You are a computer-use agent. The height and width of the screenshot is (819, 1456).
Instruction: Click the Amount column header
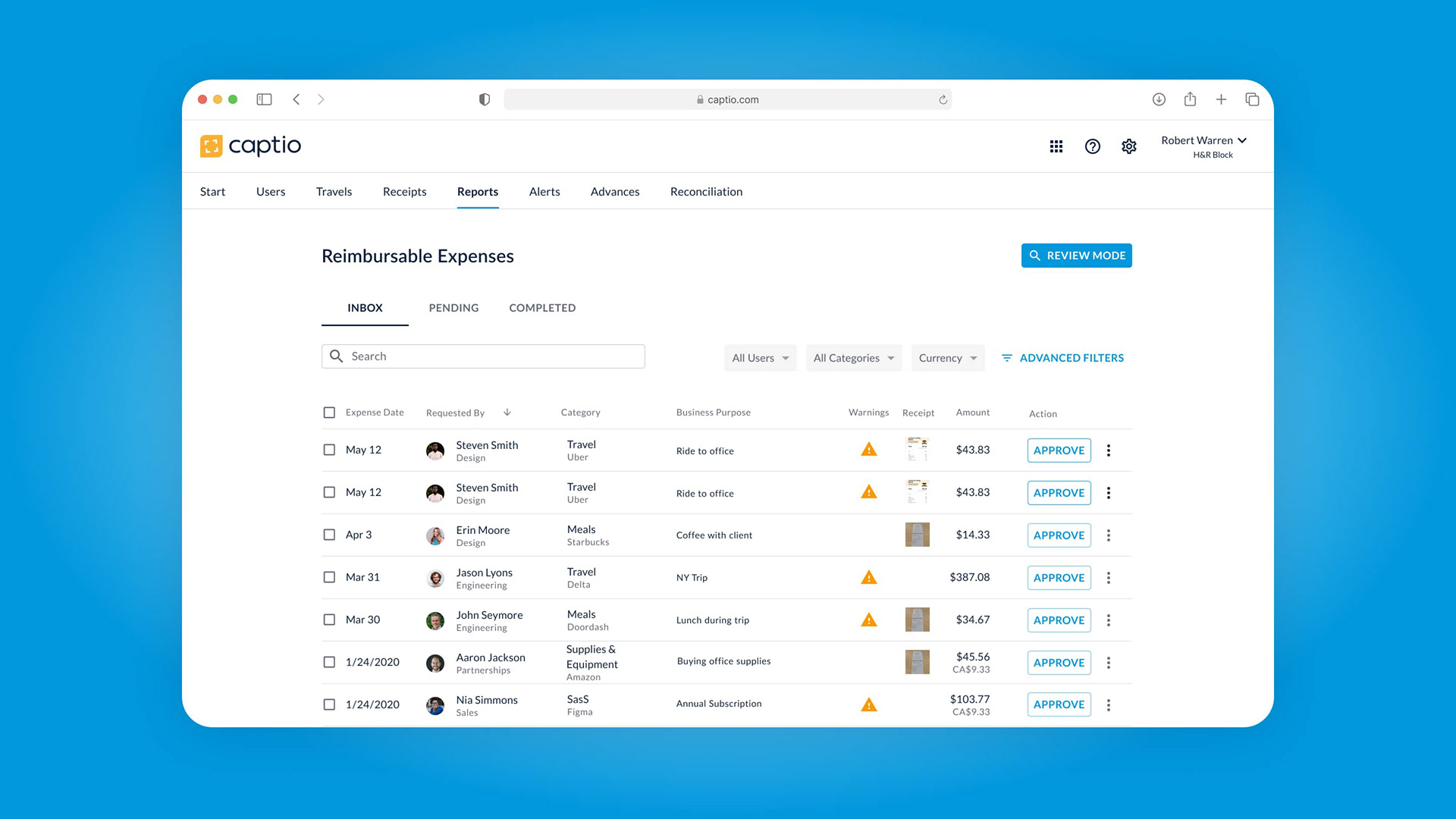pyautogui.click(x=973, y=413)
